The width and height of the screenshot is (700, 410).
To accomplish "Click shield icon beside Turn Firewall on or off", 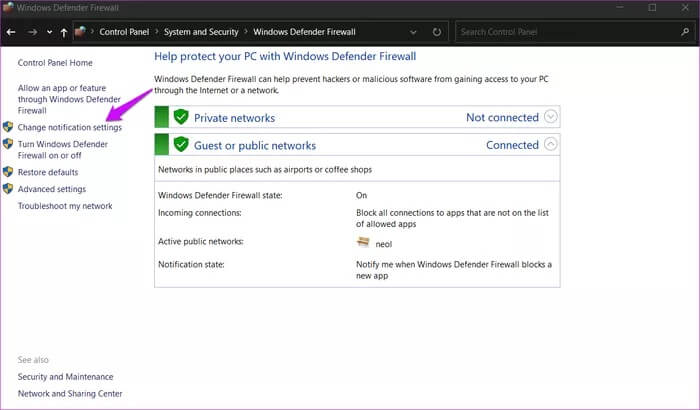I will (8, 144).
